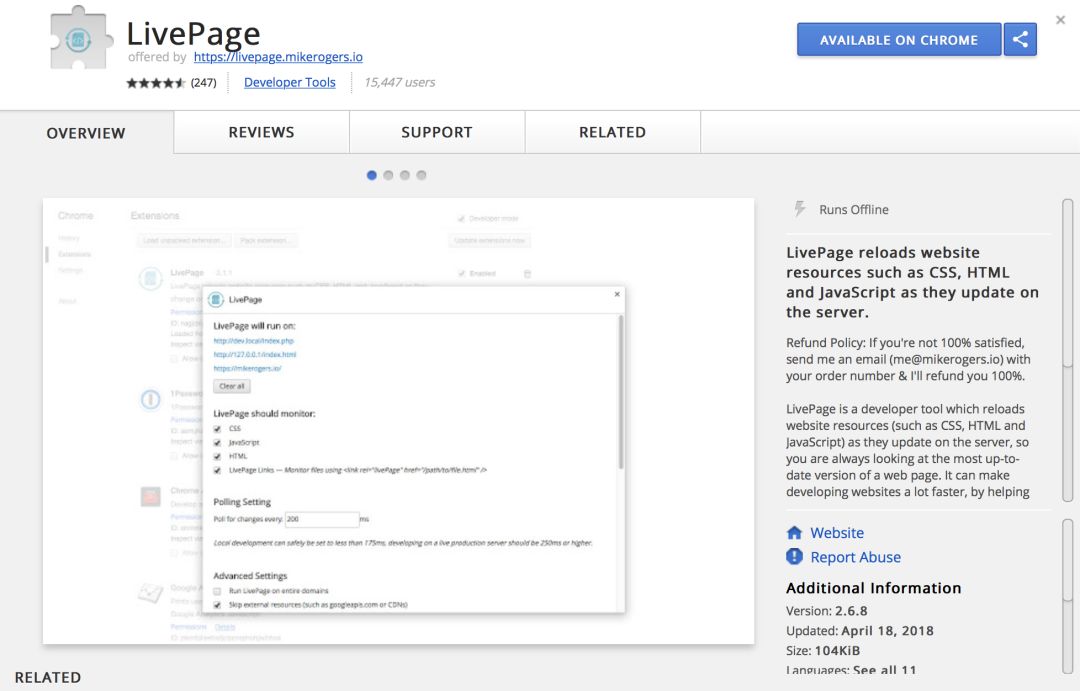Click the Version: 2.6.8 text

827,611
